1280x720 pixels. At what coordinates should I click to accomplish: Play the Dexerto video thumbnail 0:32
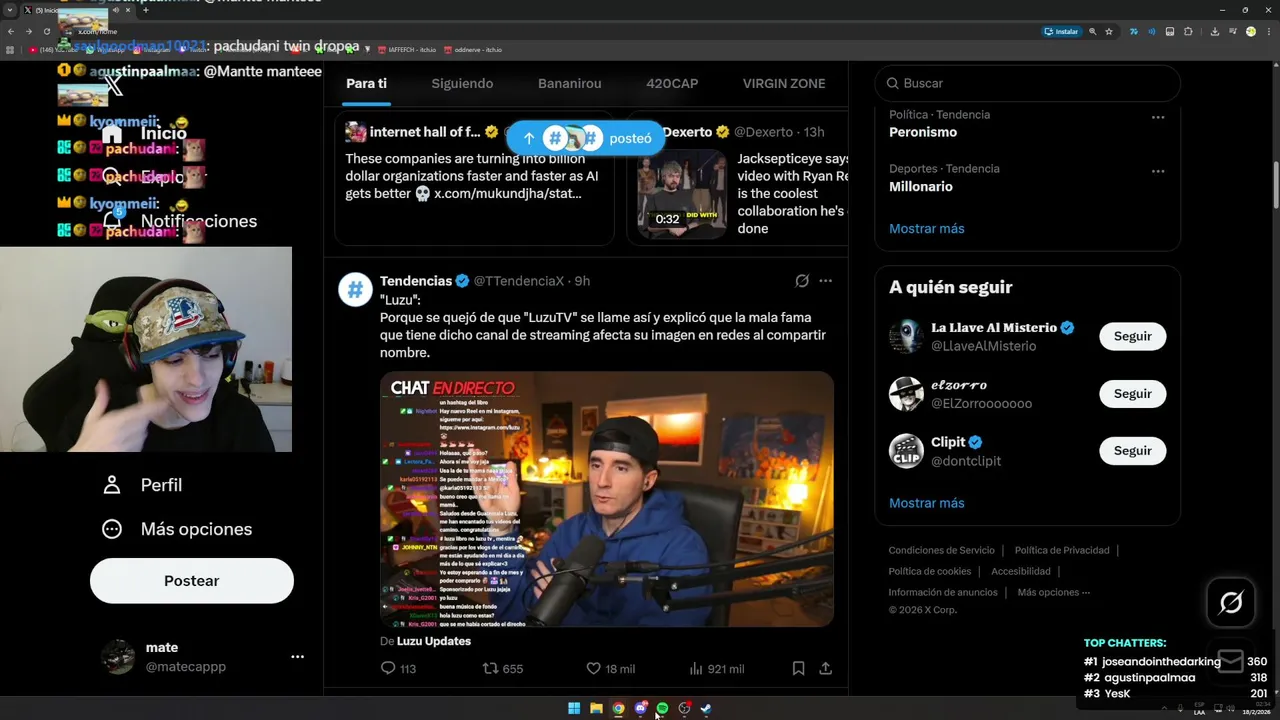(682, 194)
